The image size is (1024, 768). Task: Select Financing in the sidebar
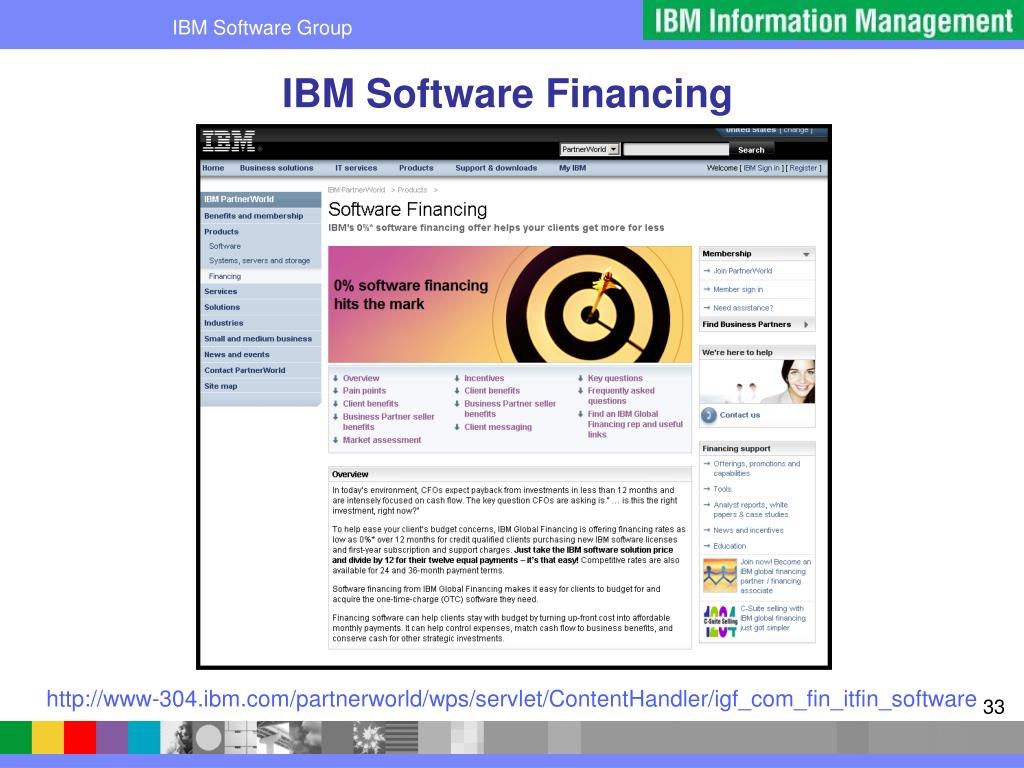pos(261,276)
